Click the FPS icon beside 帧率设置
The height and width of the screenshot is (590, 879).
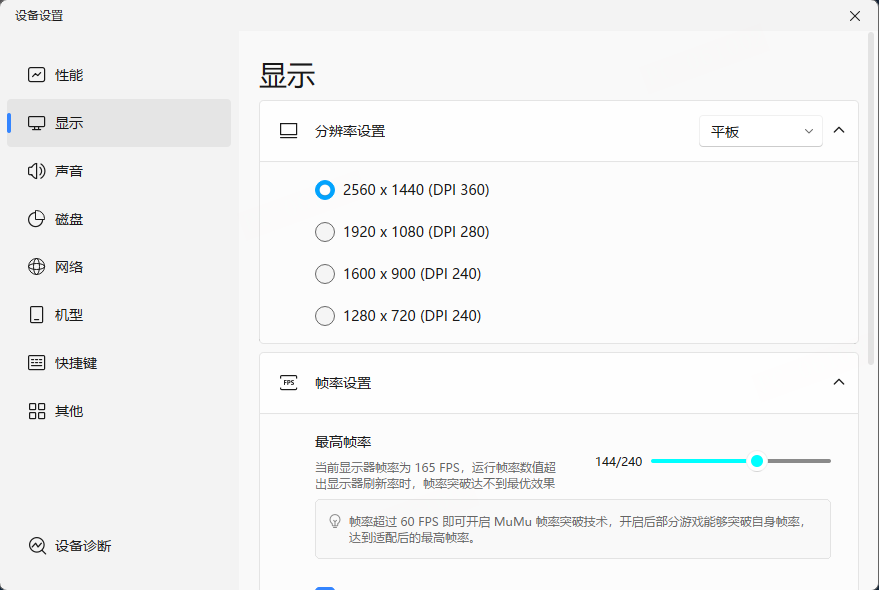tap(287, 382)
